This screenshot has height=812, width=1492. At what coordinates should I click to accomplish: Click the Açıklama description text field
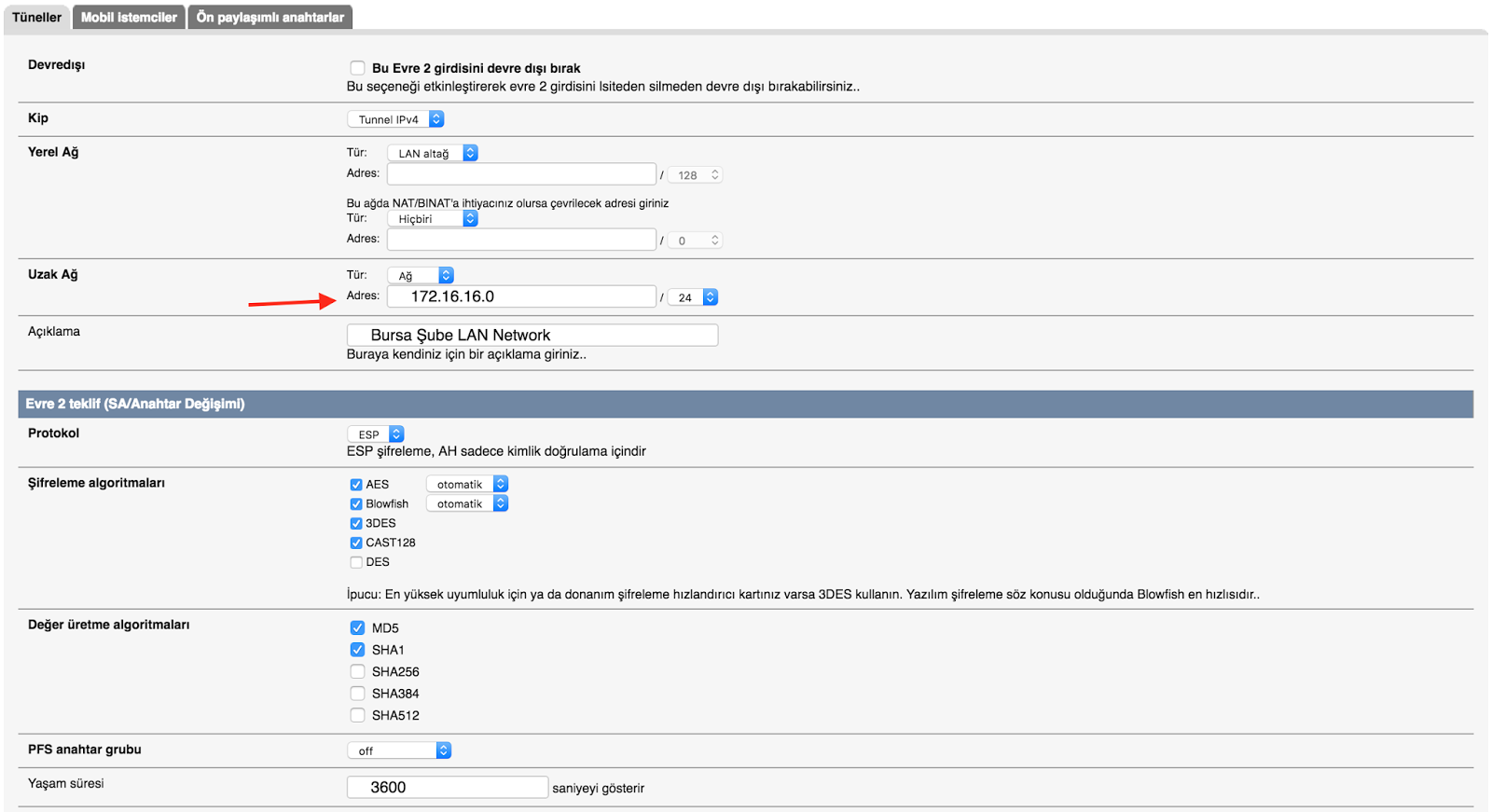(x=532, y=335)
